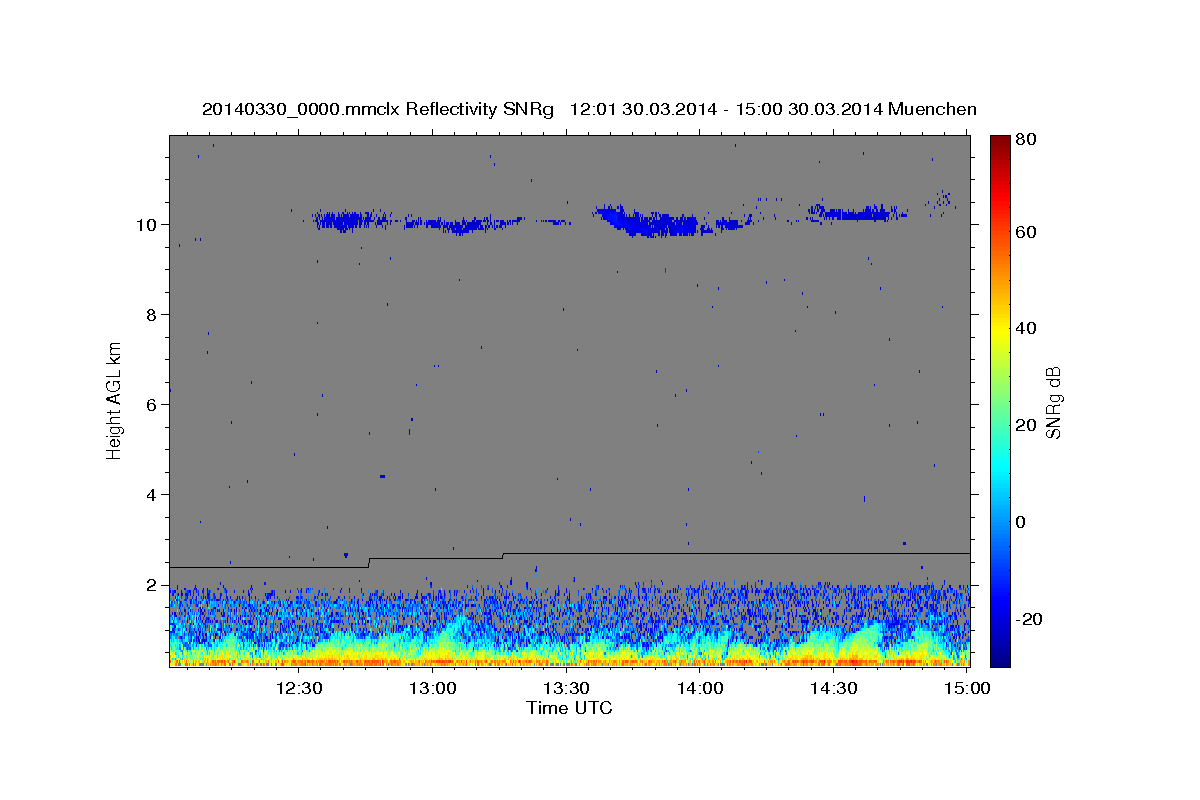The image size is (1200, 800).
Task: Click the height tick label 8
Action: pos(153,314)
